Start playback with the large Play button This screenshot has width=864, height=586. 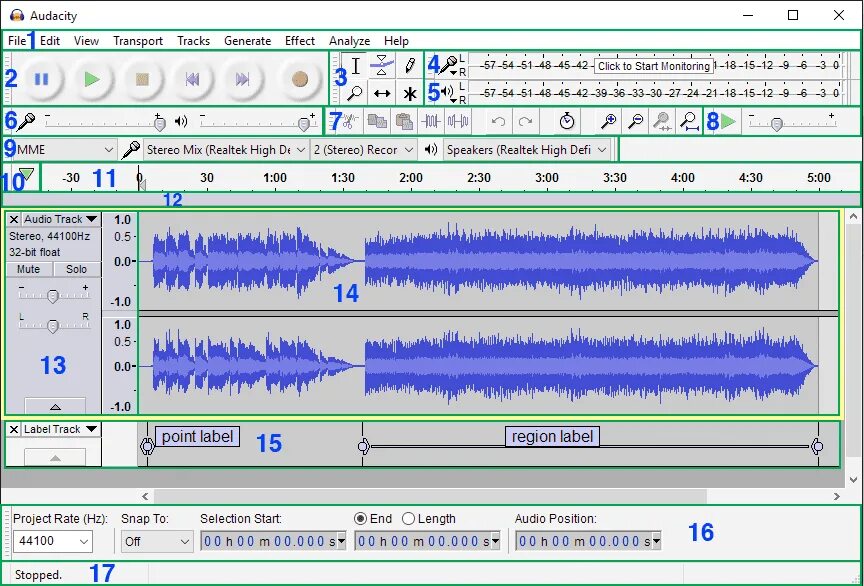click(x=91, y=79)
